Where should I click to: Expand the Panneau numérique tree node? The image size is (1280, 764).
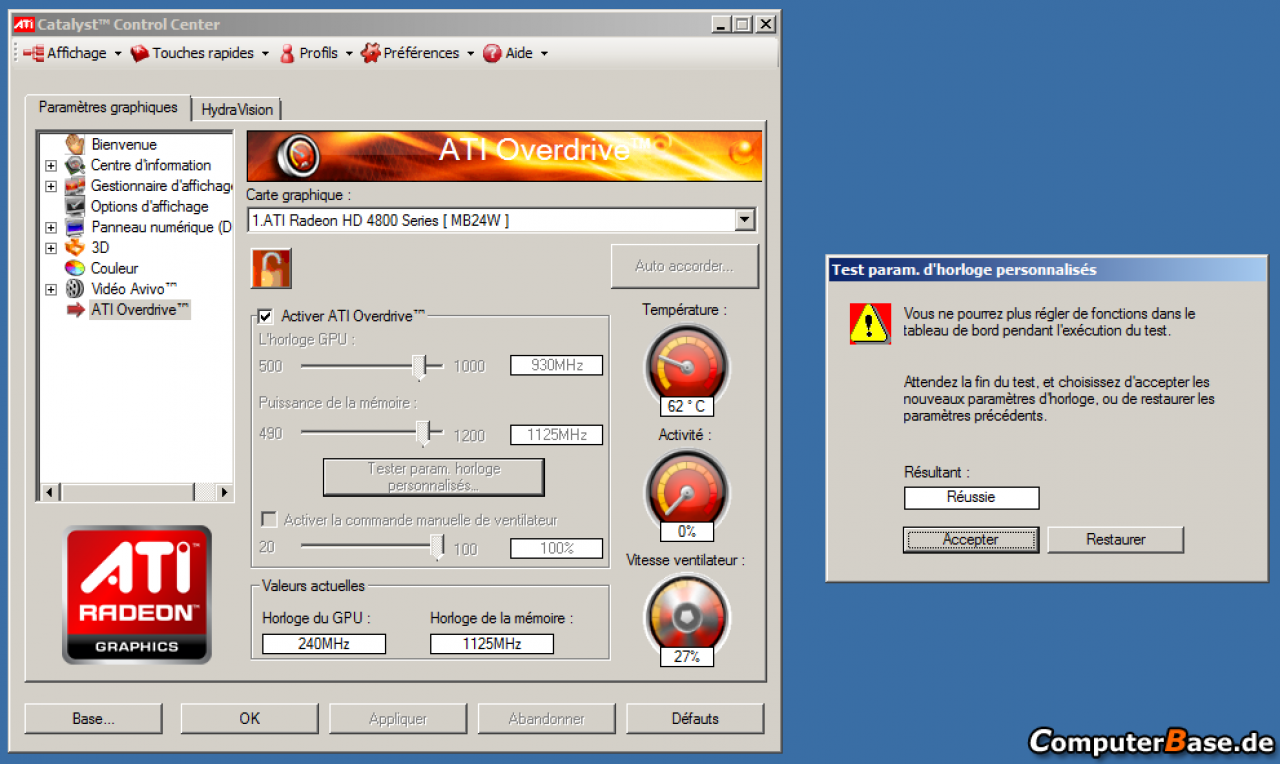(51, 227)
